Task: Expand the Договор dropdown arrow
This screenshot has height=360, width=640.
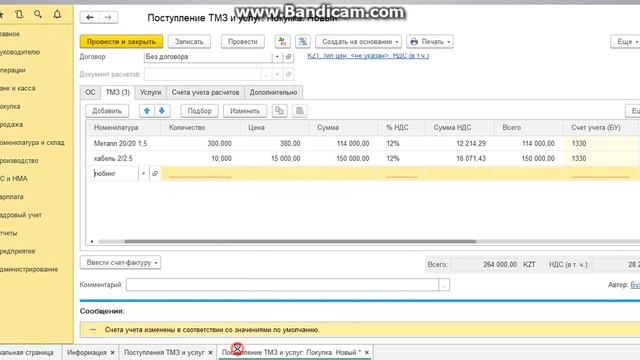Action: click(277, 57)
